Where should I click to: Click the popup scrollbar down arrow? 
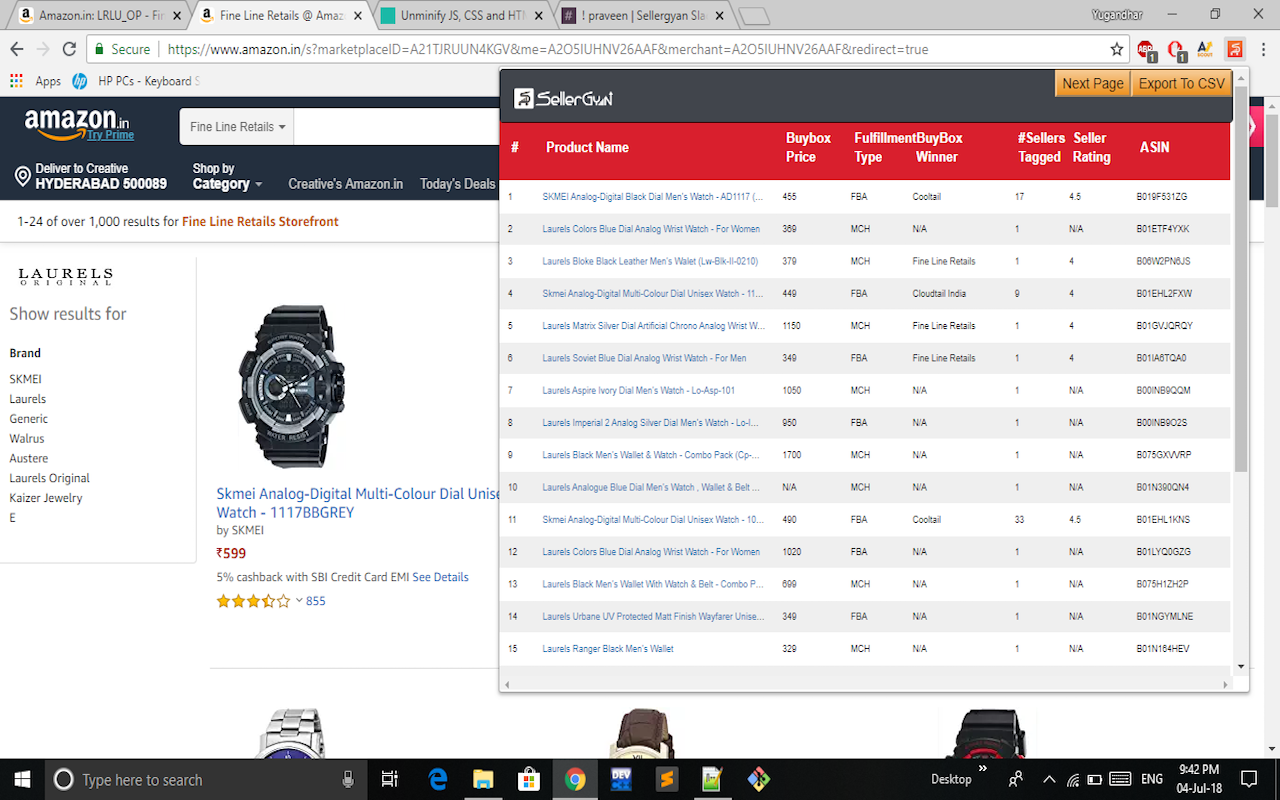point(1241,666)
